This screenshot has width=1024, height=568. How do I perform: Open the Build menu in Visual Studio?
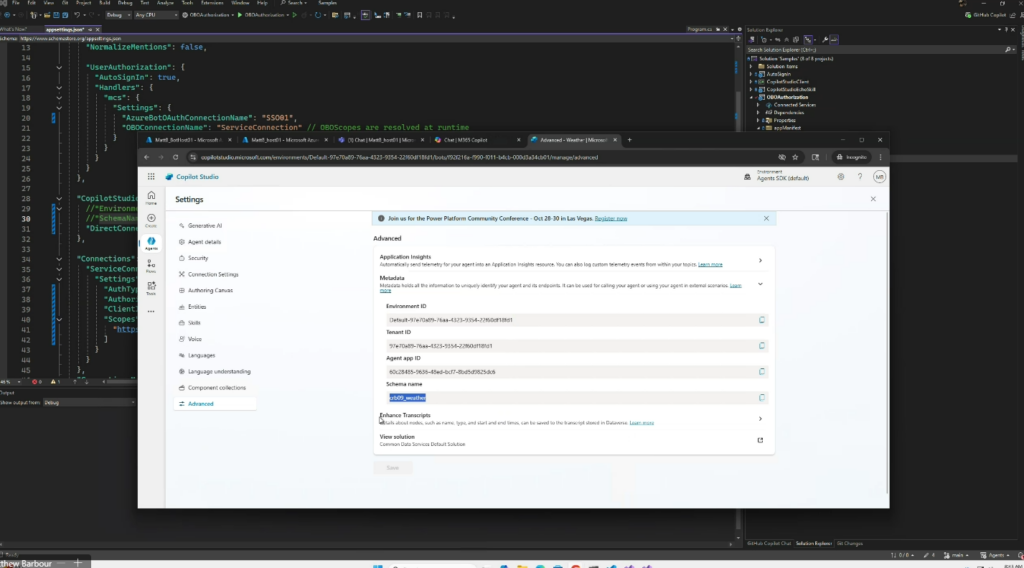pyautogui.click(x=104, y=3)
